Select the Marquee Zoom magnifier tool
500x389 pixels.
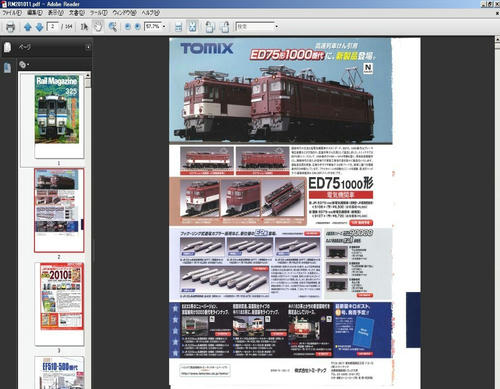(x=113, y=27)
